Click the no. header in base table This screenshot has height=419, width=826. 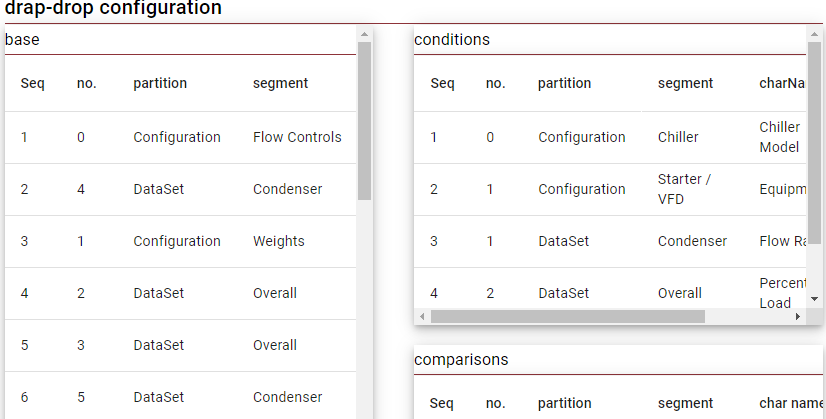pos(87,83)
